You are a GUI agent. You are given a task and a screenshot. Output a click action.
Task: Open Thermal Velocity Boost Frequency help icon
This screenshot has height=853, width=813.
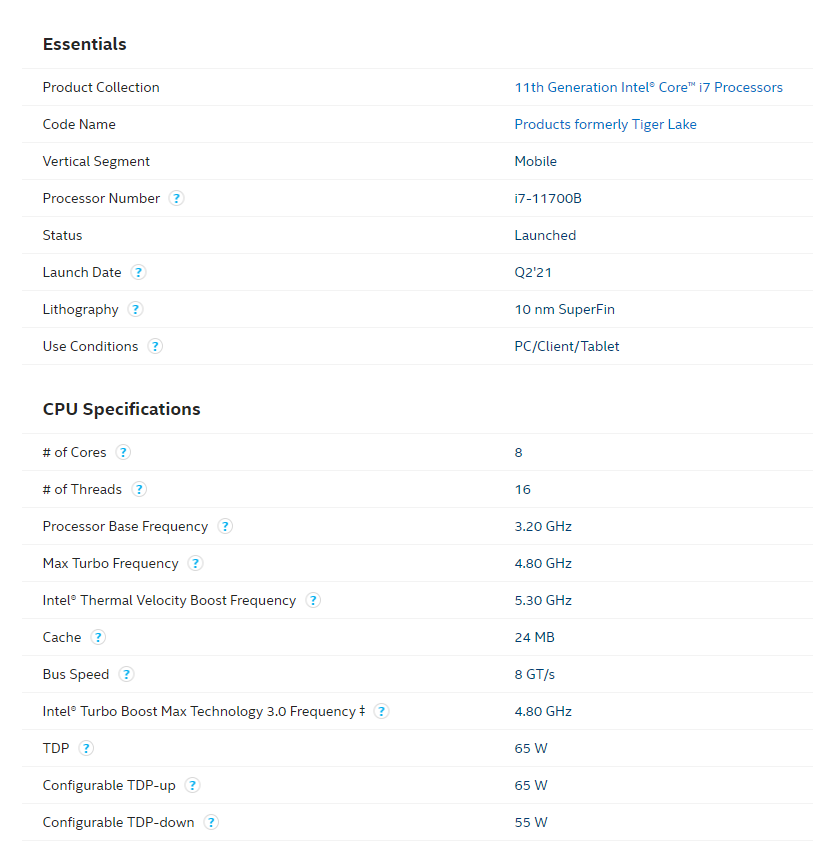tap(313, 600)
